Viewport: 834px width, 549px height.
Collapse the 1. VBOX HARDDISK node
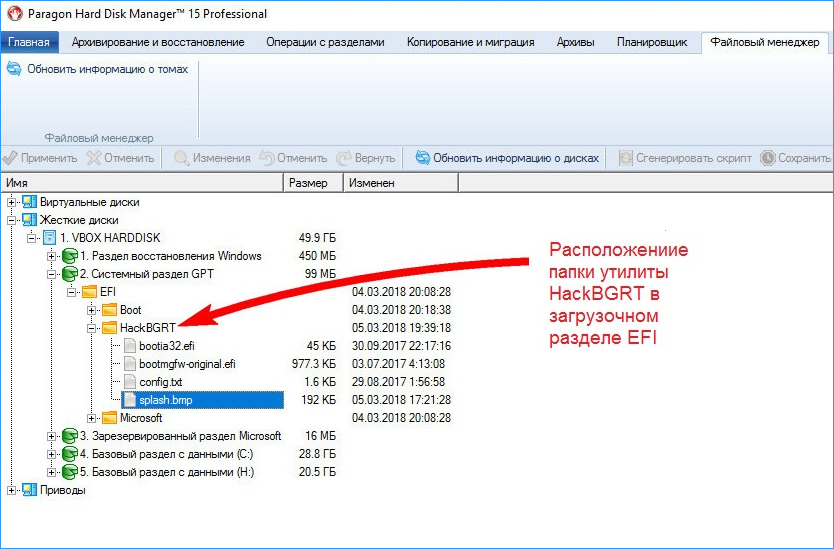(31, 238)
